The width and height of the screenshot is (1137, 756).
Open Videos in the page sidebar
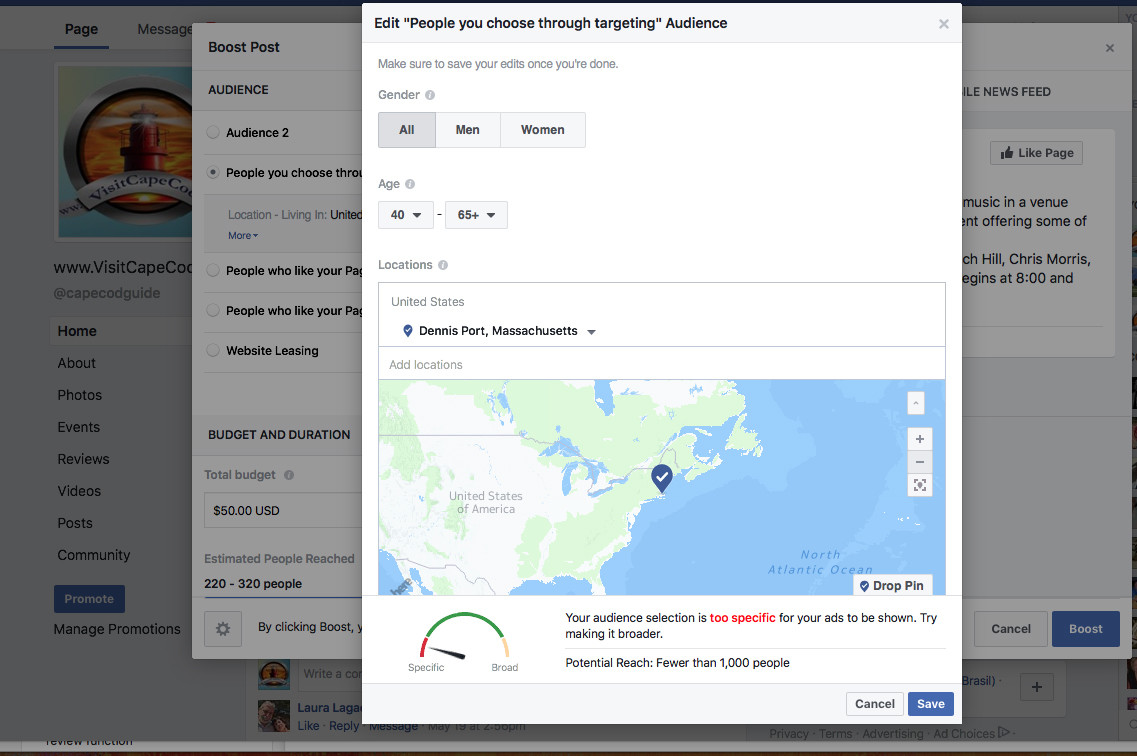79,491
